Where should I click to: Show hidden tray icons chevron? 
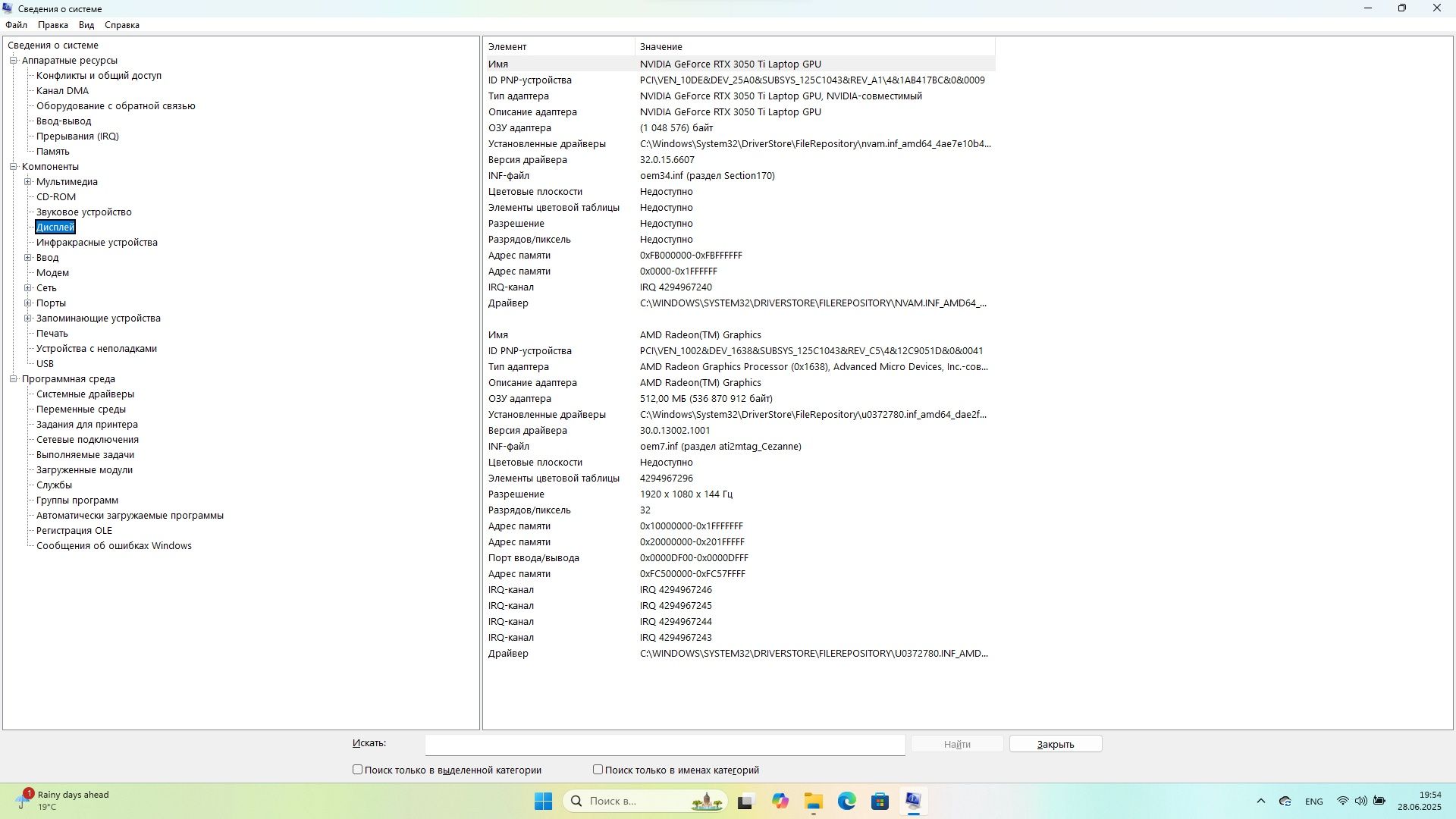tap(1260, 802)
